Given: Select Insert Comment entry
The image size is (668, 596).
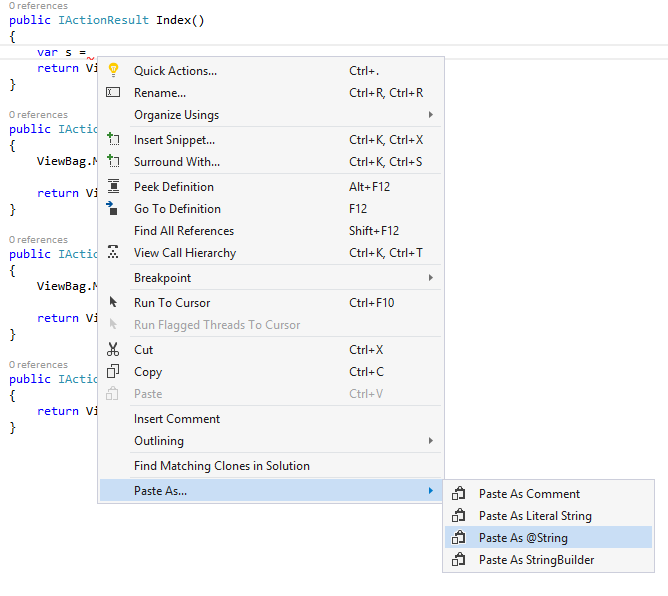Looking at the screenshot, I should (x=271, y=419).
